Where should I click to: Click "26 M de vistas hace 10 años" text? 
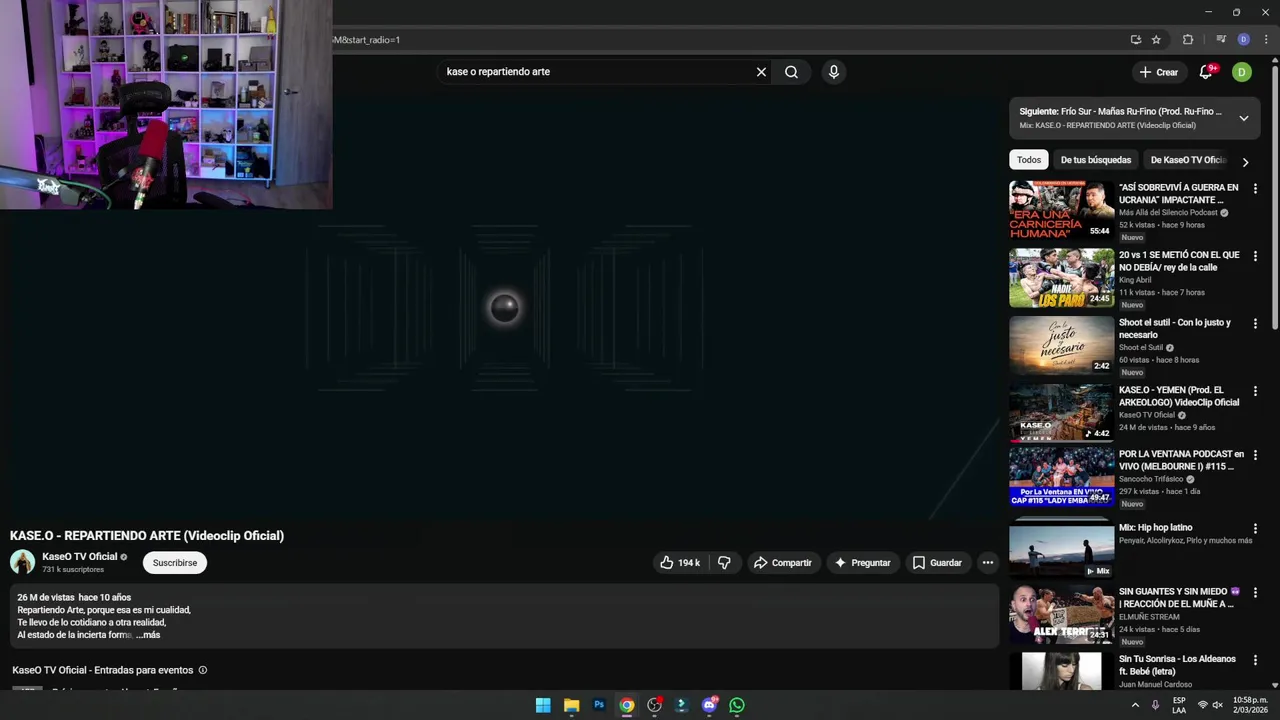pos(74,597)
